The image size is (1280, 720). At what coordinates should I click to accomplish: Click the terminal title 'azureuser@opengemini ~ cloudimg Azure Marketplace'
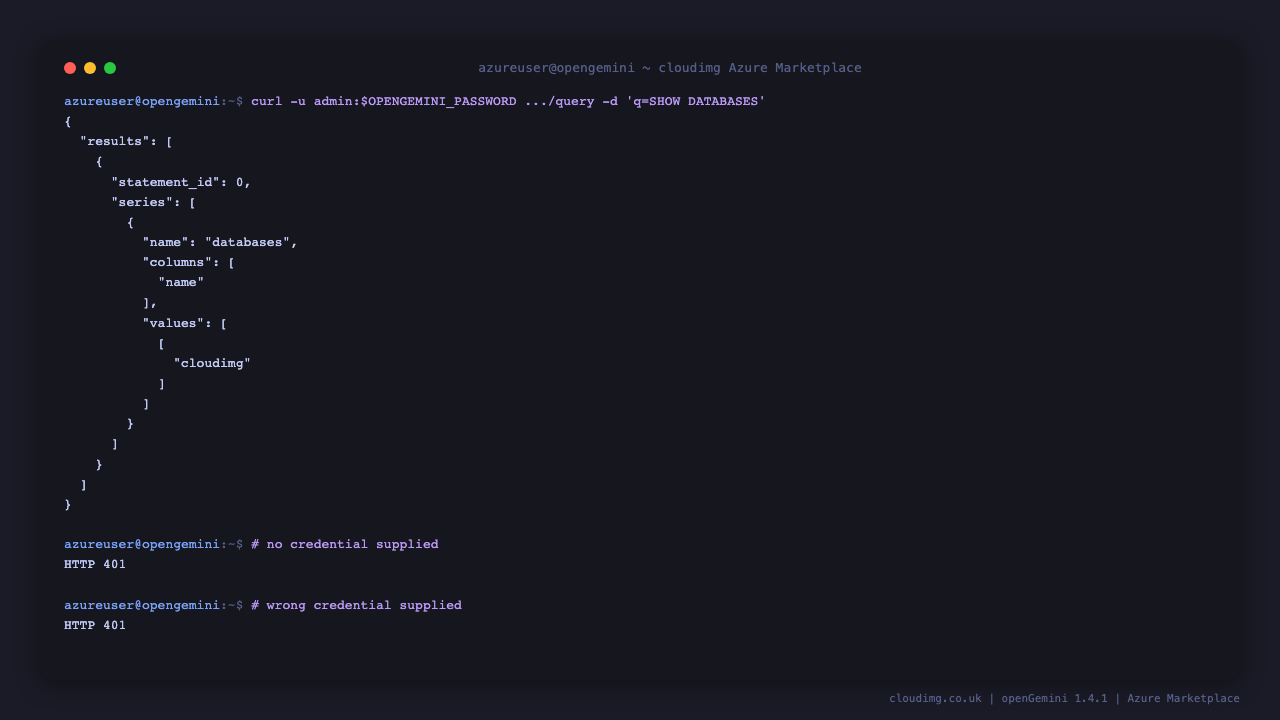pos(670,68)
